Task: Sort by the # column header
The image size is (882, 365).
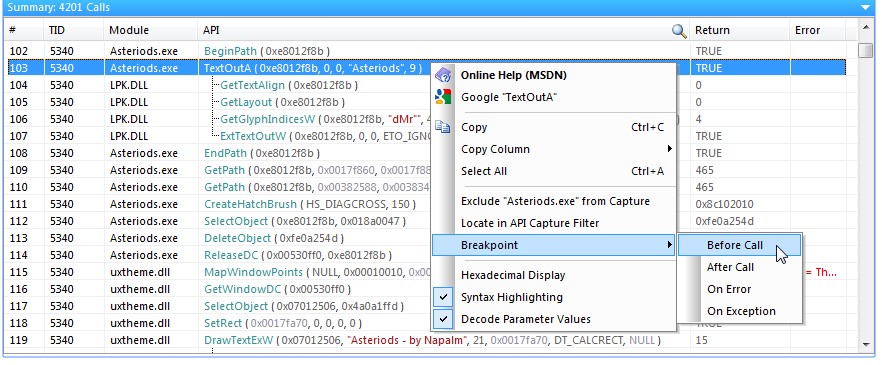Action: click(24, 30)
